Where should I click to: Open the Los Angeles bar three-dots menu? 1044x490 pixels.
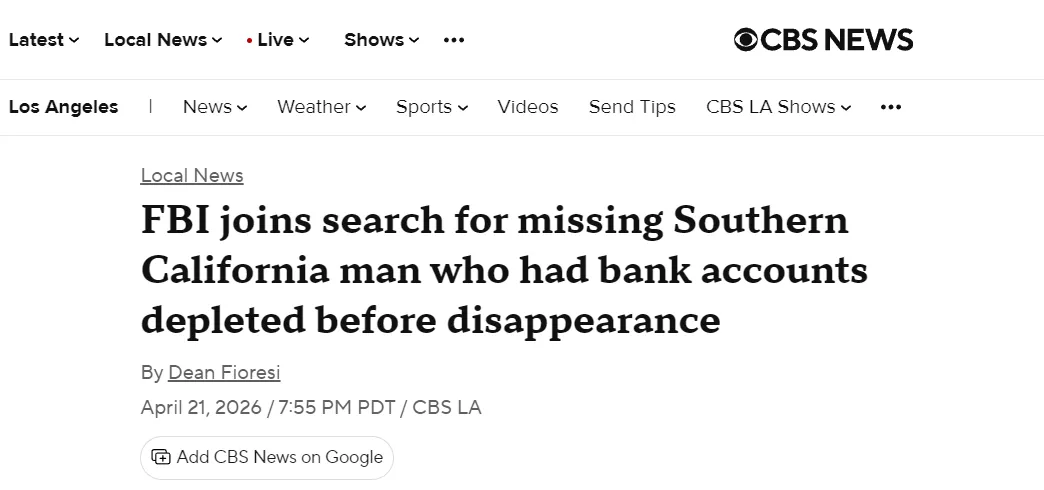(x=891, y=107)
